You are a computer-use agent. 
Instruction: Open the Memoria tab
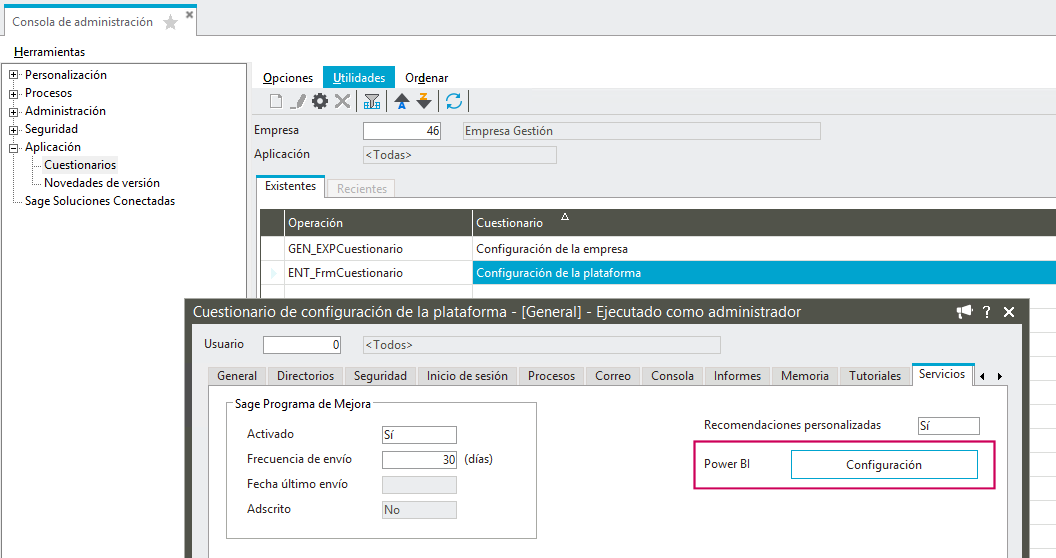tap(805, 376)
